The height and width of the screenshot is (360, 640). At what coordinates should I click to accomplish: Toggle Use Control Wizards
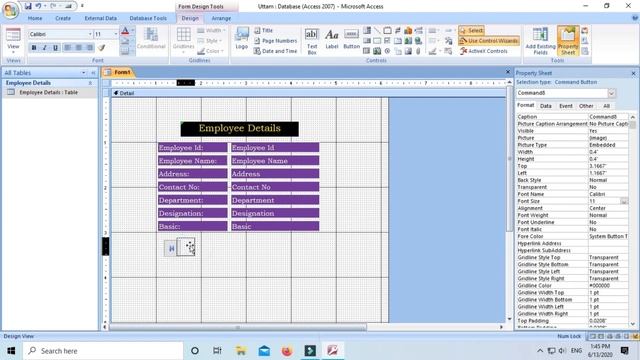[x=489, y=41]
